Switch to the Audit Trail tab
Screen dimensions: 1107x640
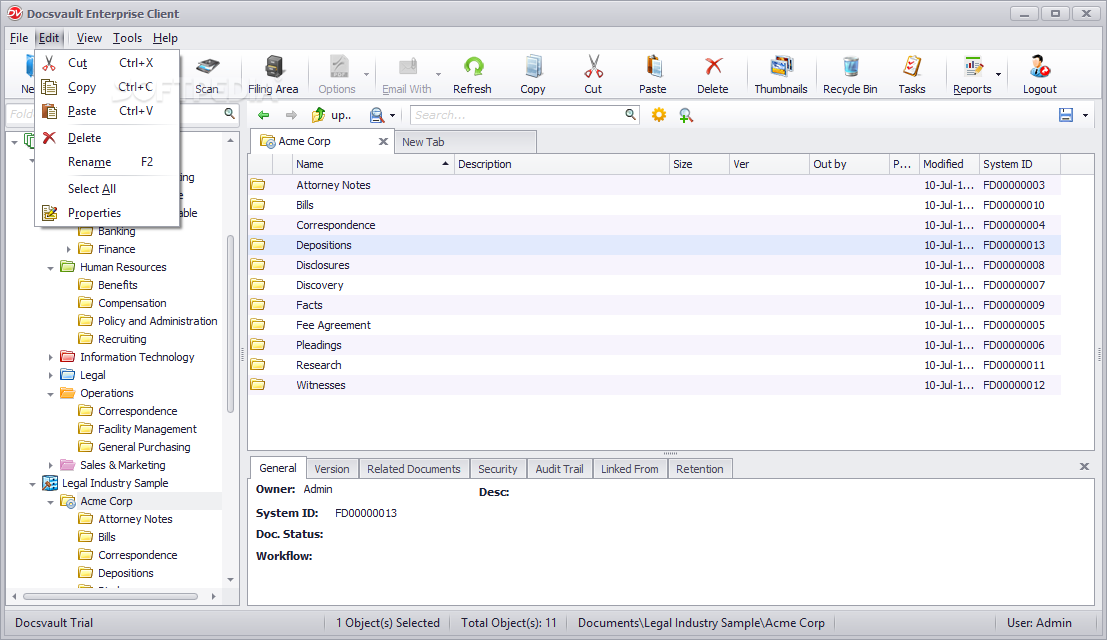(559, 469)
